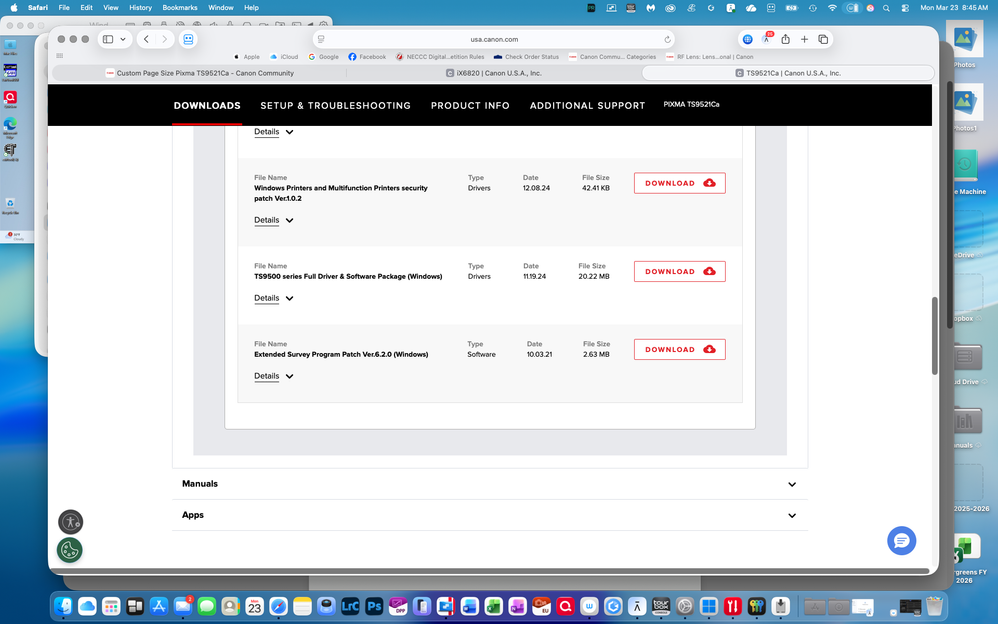Open the cookie preferences button
The width and height of the screenshot is (998, 624).
click(70, 550)
